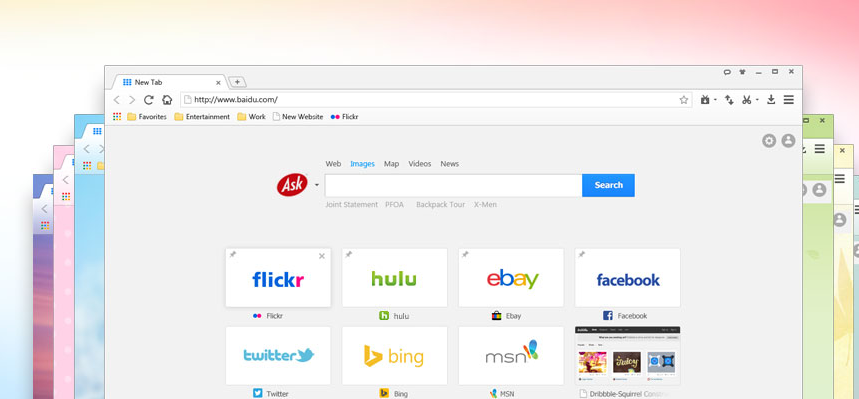Expand dropdown arrow beside the TV capture icon
Viewport: 859px width, 399px height.
tap(715, 100)
